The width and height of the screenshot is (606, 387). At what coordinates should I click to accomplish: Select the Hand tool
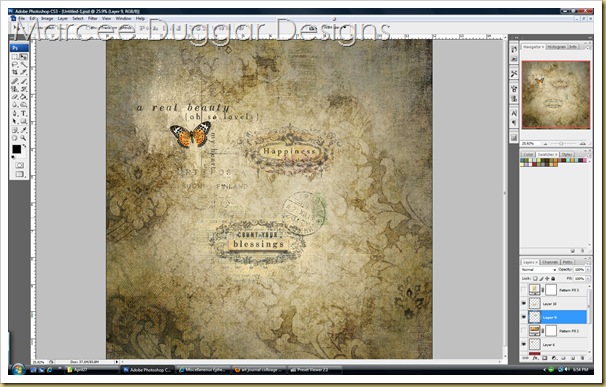point(15,138)
